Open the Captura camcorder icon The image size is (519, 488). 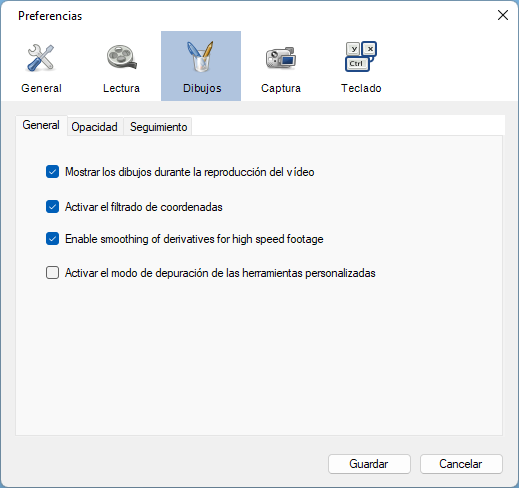[281, 58]
